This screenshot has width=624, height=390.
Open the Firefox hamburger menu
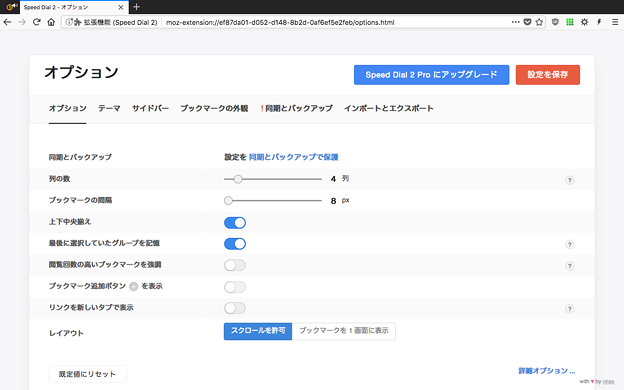coord(615,22)
